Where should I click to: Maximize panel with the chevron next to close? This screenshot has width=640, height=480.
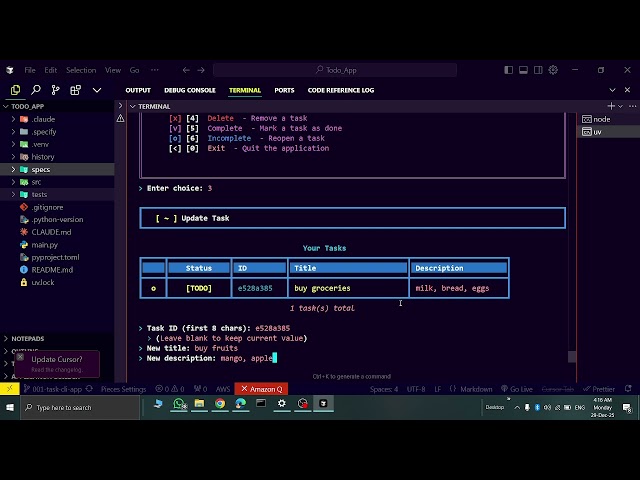[612, 90]
